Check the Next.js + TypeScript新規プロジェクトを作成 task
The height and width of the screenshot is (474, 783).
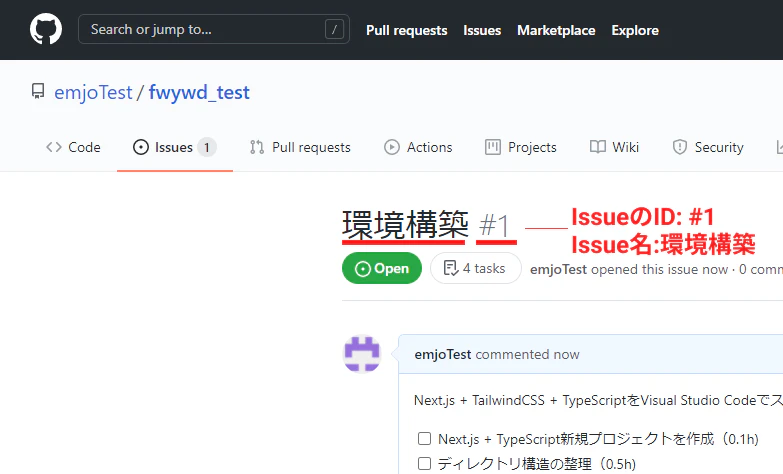click(424, 439)
